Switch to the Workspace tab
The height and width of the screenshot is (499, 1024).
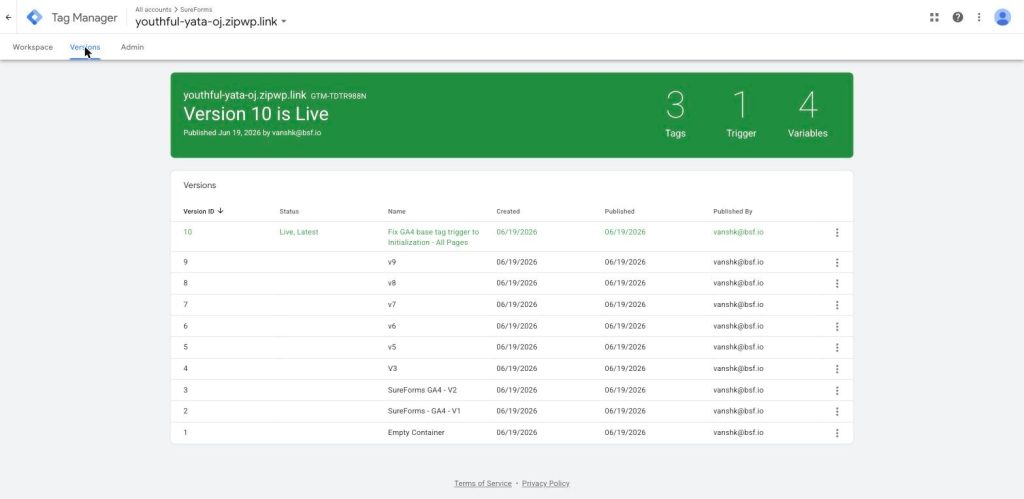[33, 47]
